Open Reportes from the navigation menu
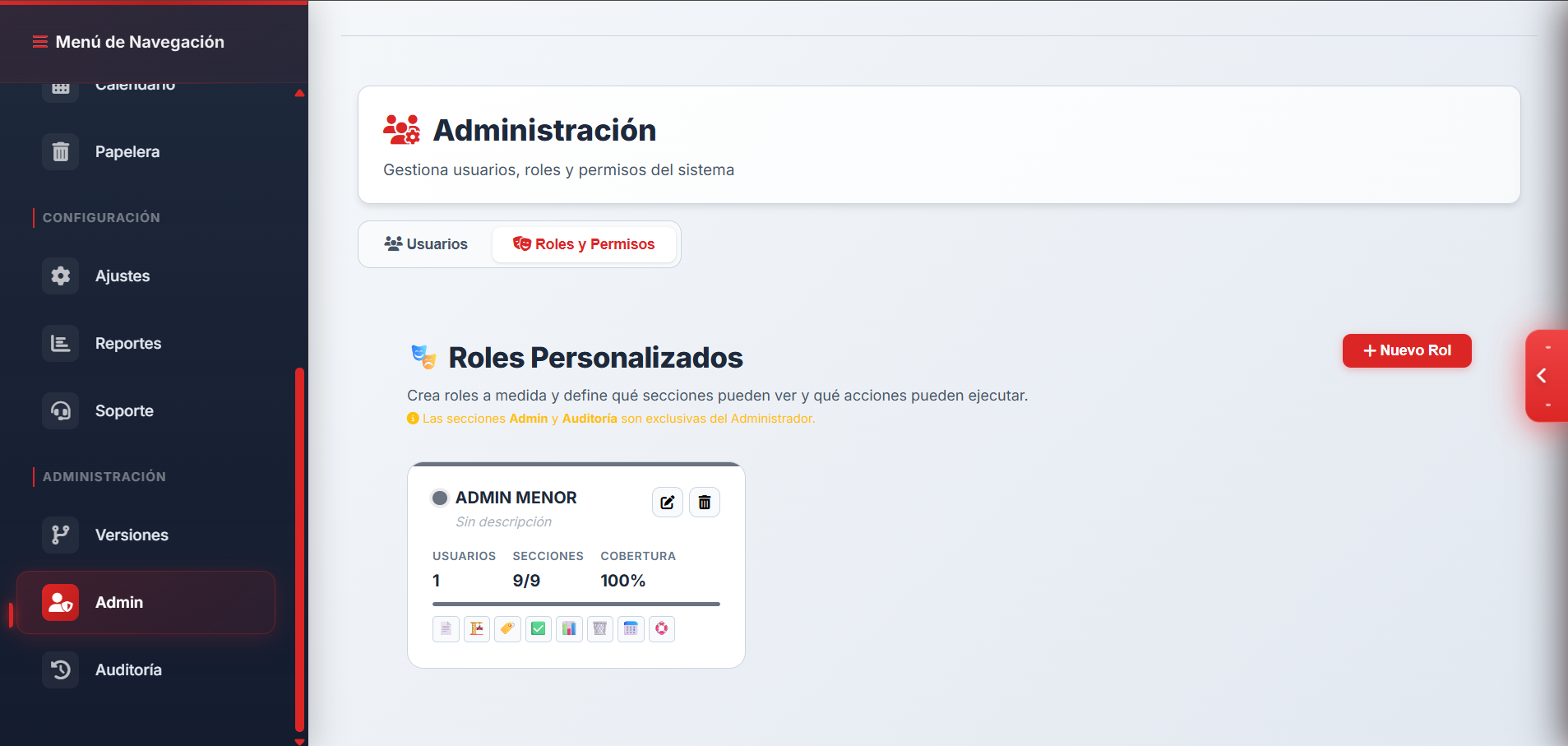 [x=146, y=344]
